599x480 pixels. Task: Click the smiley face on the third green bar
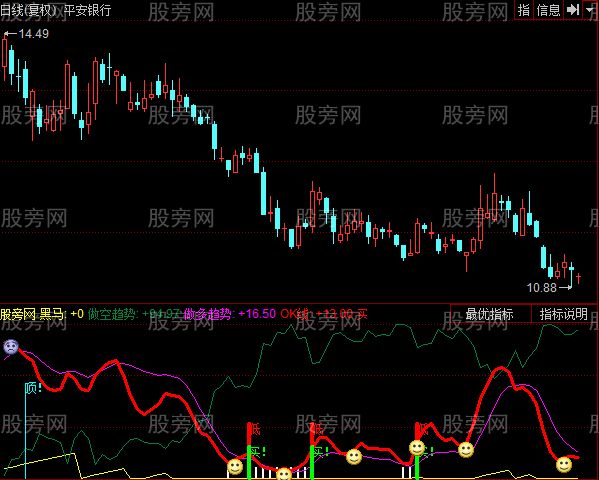tap(417, 448)
